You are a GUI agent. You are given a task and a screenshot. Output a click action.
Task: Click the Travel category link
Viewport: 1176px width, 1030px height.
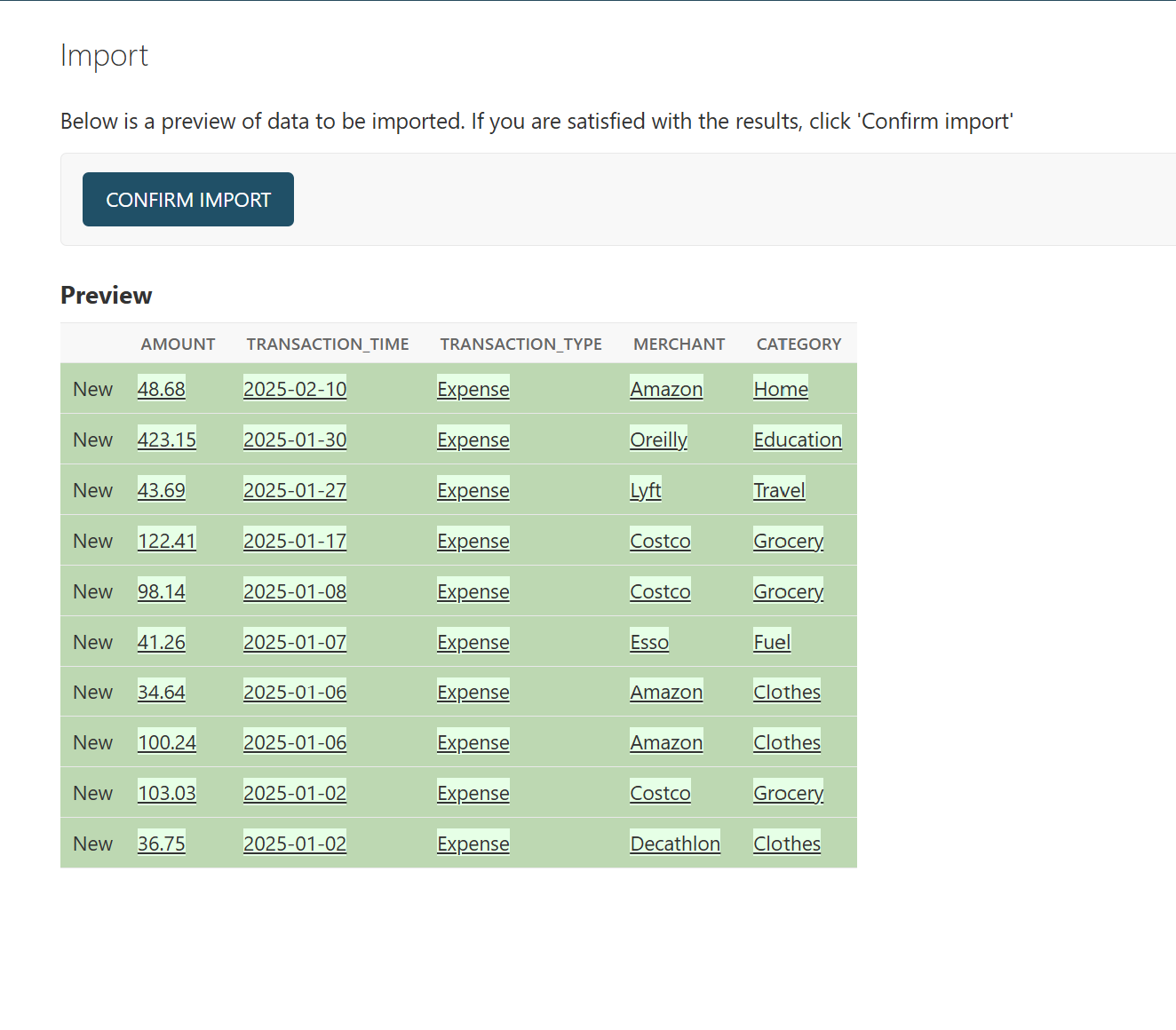pyautogui.click(x=779, y=490)
